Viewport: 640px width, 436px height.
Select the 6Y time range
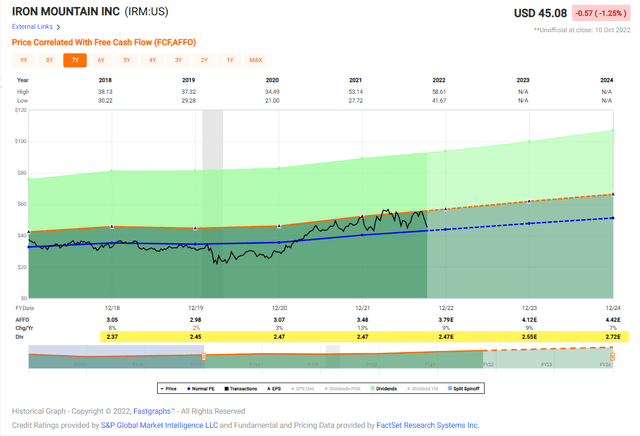click(x=101, y=60)
